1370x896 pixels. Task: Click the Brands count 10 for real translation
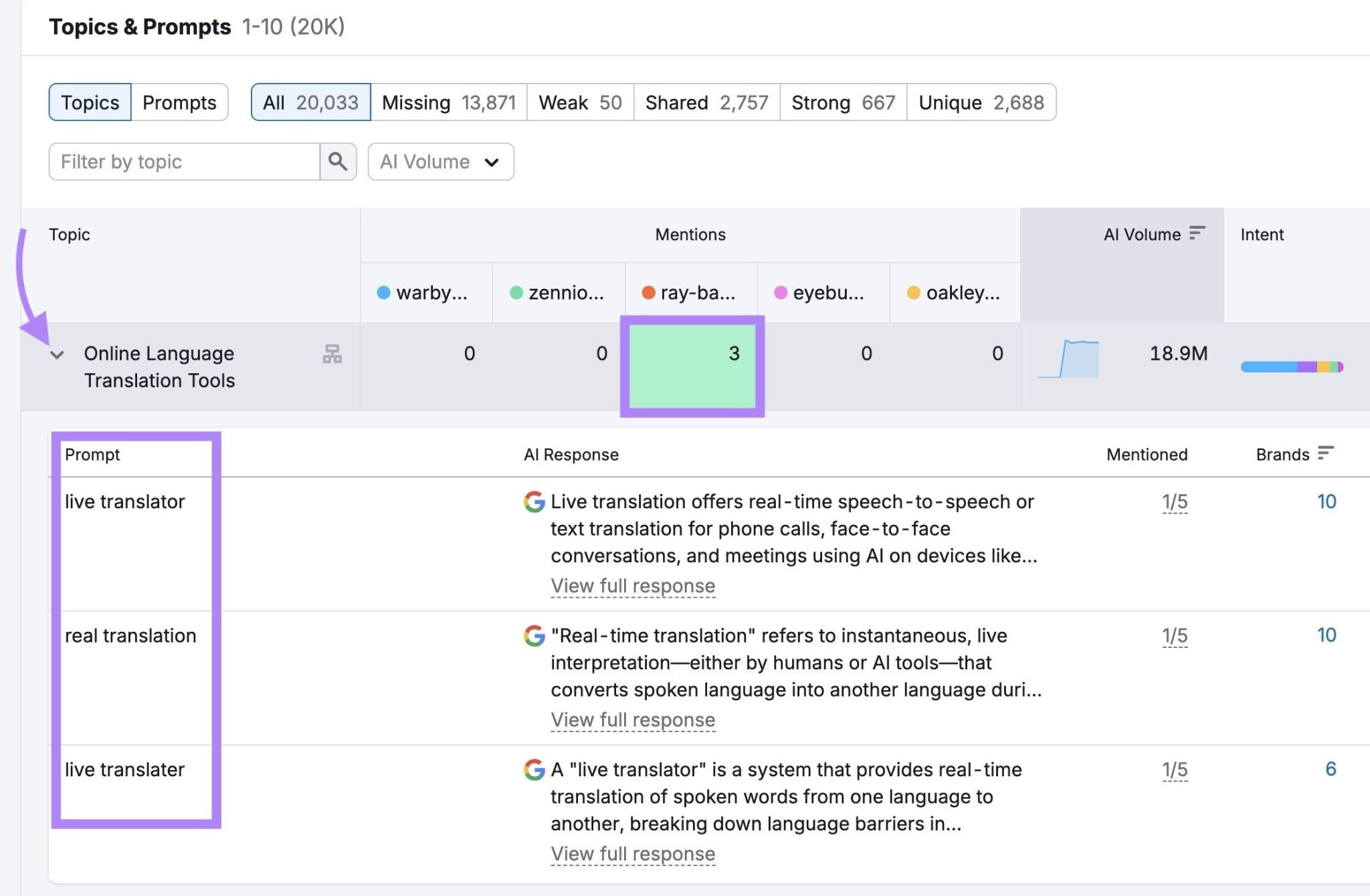[x=1327, y=635]
